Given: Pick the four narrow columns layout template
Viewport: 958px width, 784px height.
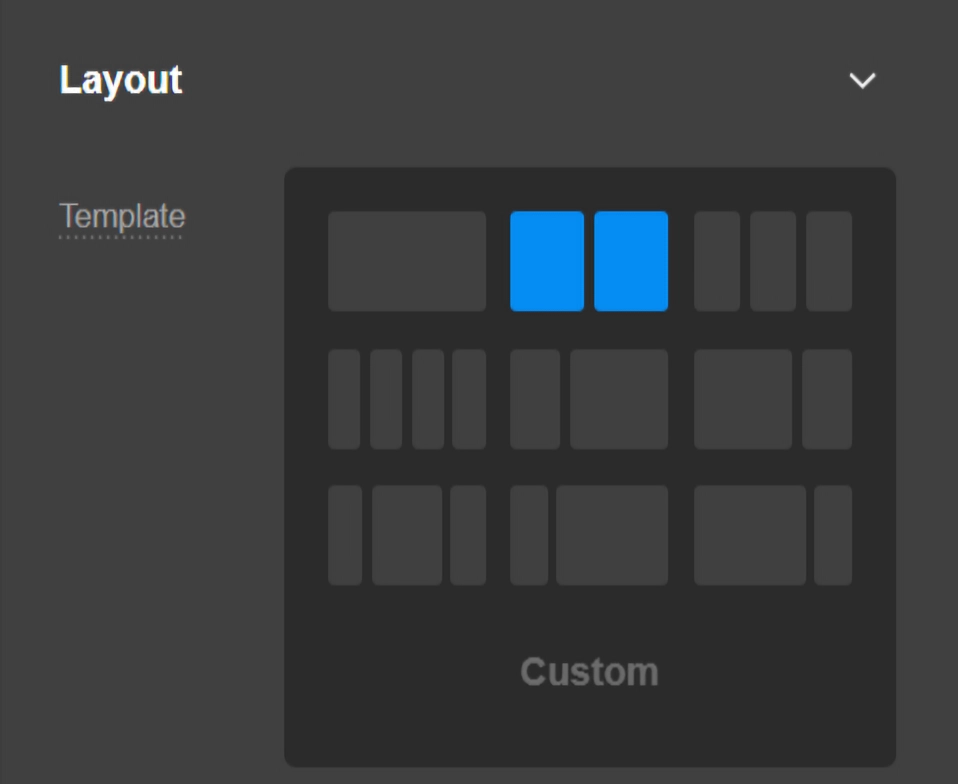Looking at the screenshot, I should click(407, 397).
